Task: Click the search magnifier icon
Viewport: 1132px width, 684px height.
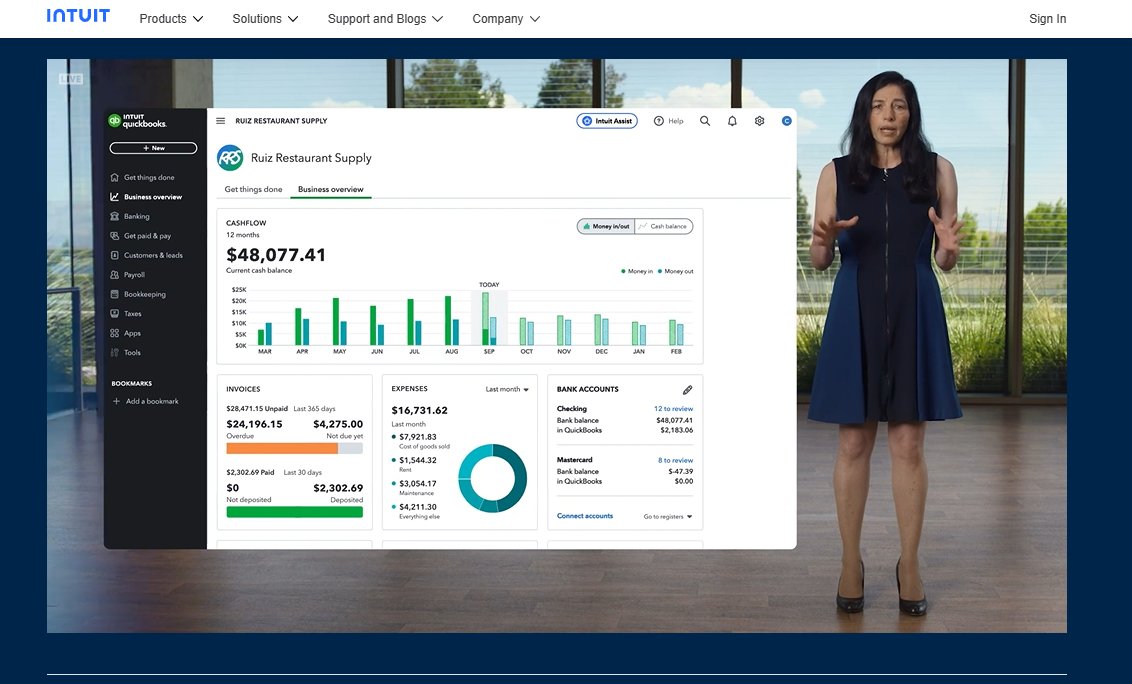Action: click(x=705, y=121)
